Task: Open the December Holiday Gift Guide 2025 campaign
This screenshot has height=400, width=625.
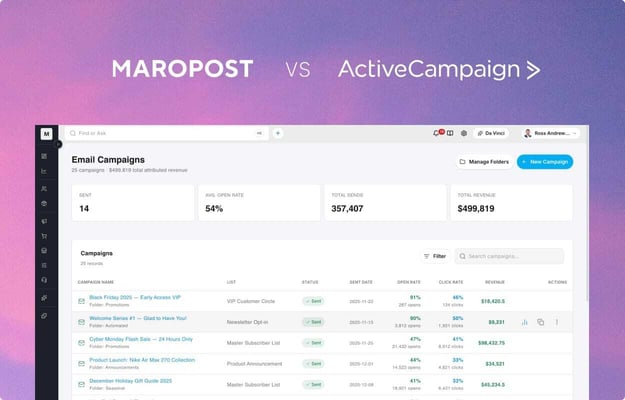Action: [x=130, y=381]
